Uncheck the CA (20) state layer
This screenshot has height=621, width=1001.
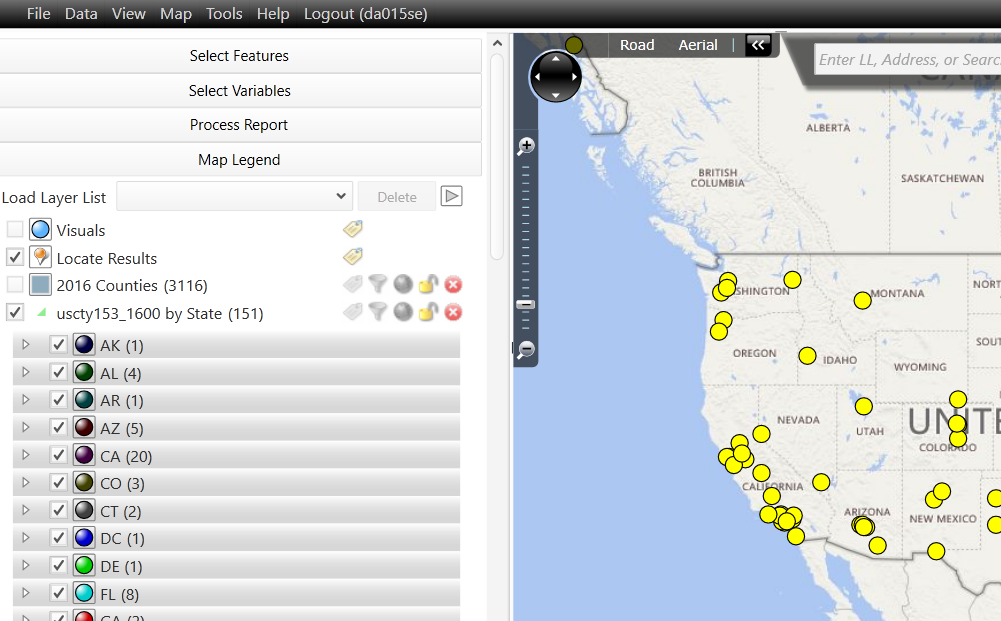point(57,454)
